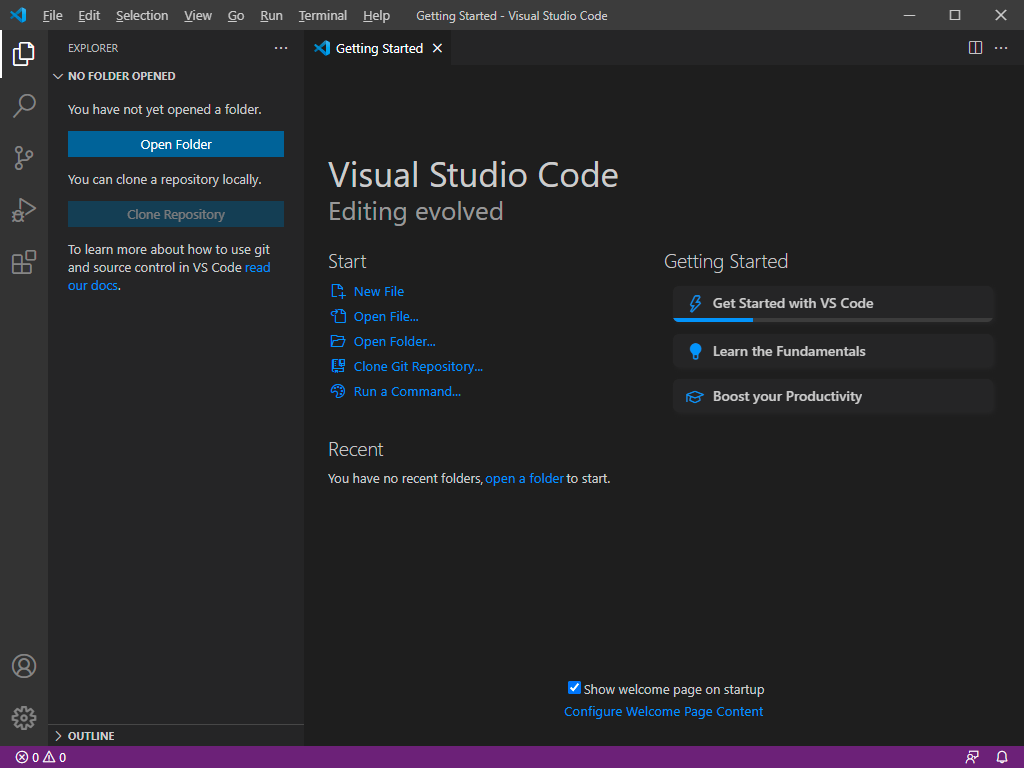Click the Run a Command... link
This screenshot has width=1024, height=768.
(x=407, y=391)
